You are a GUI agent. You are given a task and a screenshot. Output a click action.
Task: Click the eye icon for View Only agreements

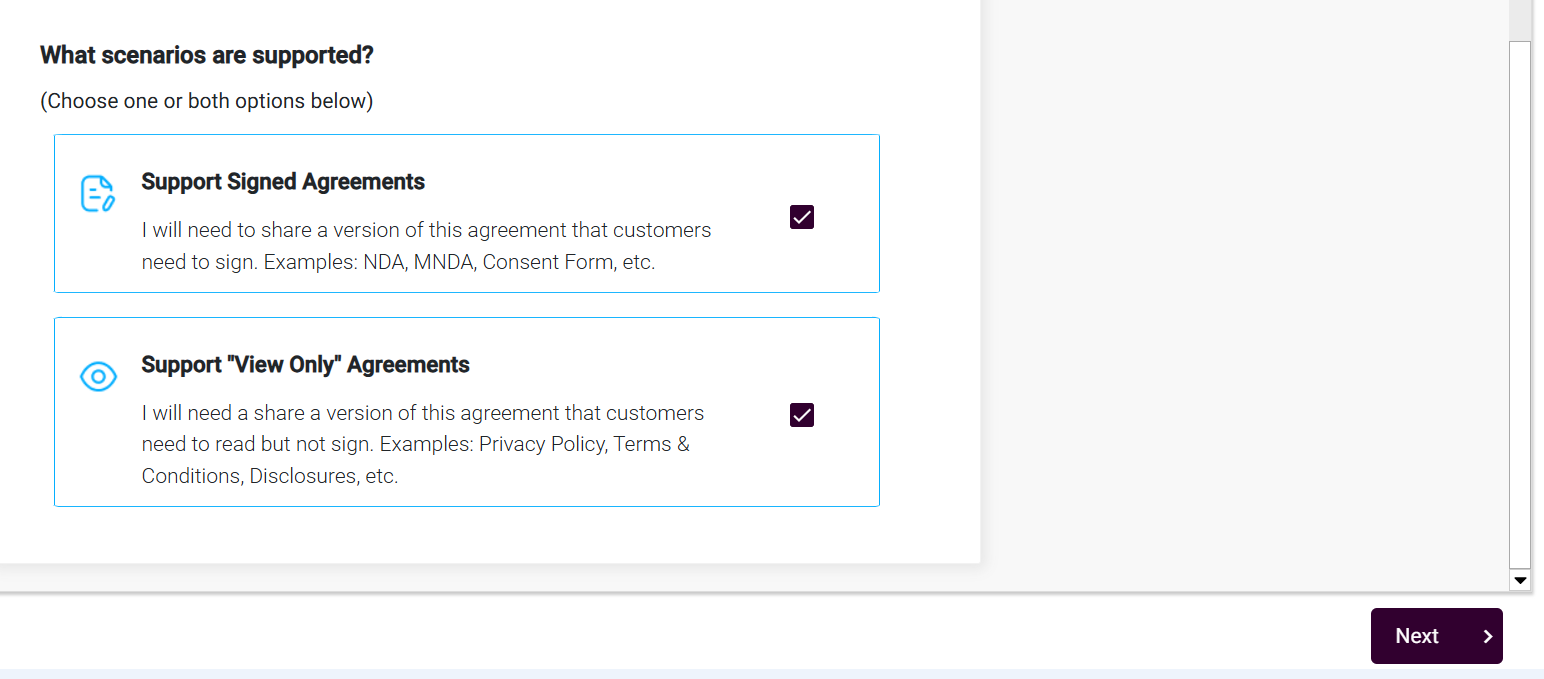point(98,377)
